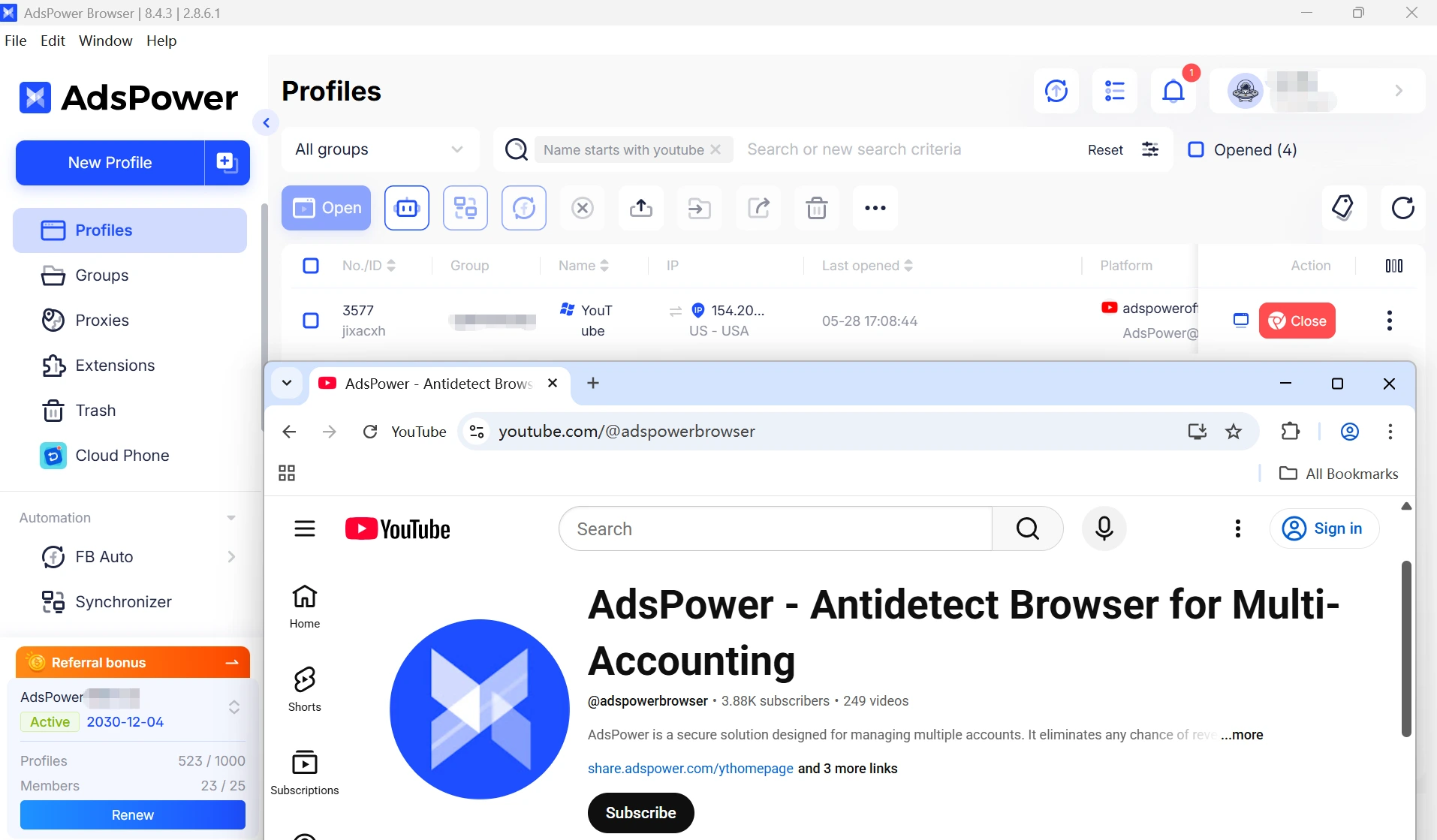Click the batch new profile plus icon
This screenshot has width=1437, height=840.
pos(227,162)
